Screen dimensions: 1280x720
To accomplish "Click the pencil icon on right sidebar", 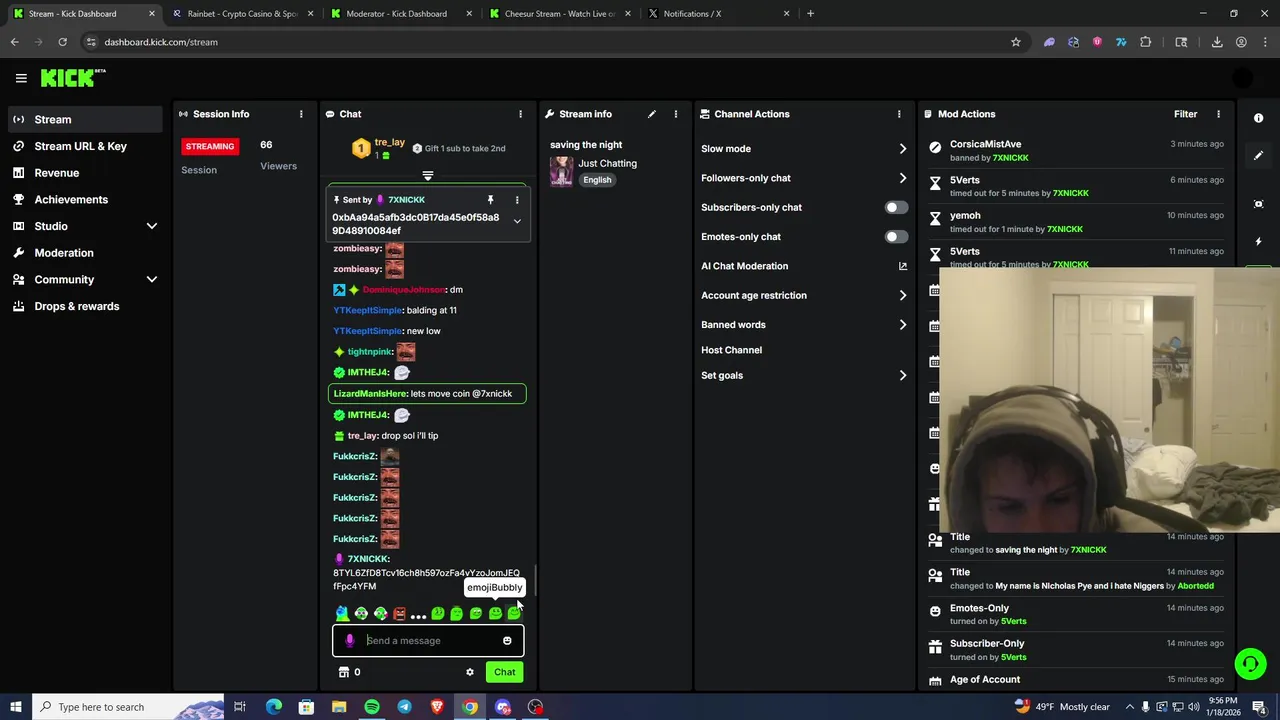I will pos(1258,156).
